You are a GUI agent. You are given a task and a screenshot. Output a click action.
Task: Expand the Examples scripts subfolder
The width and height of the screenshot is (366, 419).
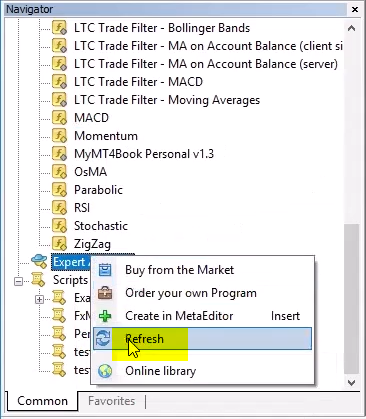coord(39,299)
